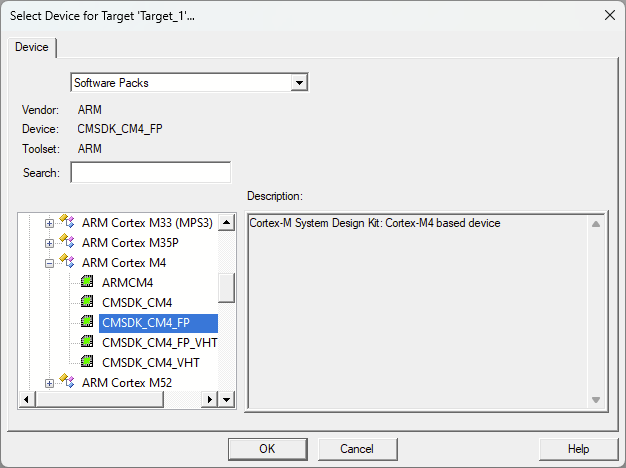Click the device tree scroll down arrow
626x468 pixels.
tap(226, 399)
